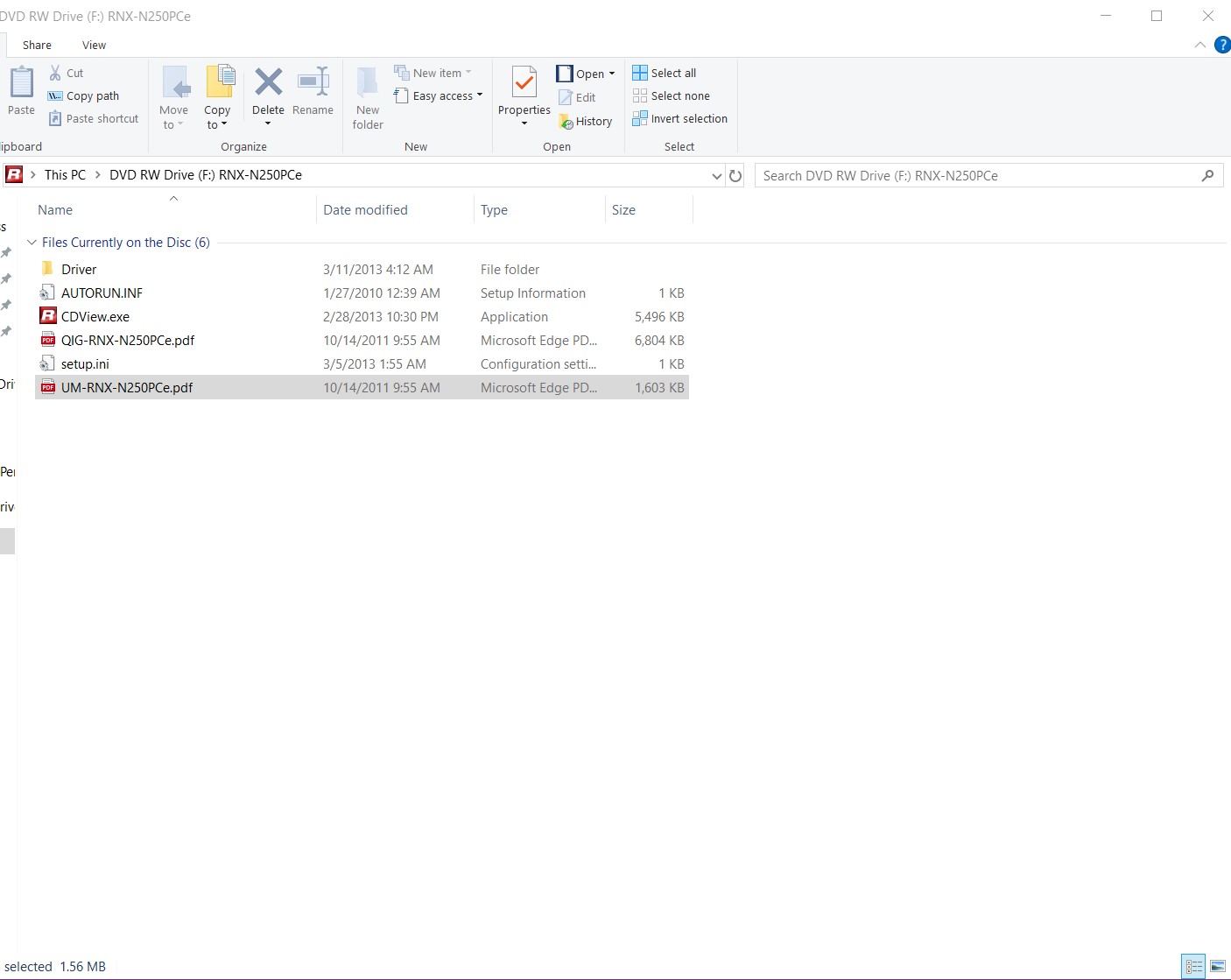1231x980 pixels.
Task: Open the address bar history dropdown
Action: [x=716, y=176]
